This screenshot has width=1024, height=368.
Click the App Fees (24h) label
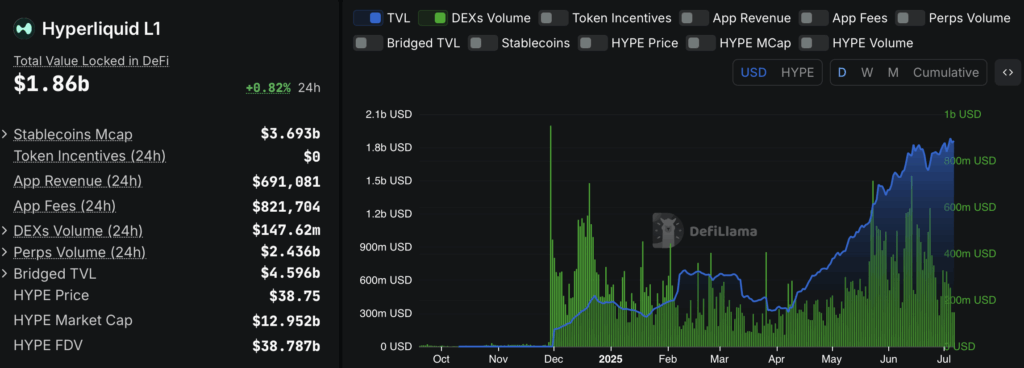click(65, 206)
